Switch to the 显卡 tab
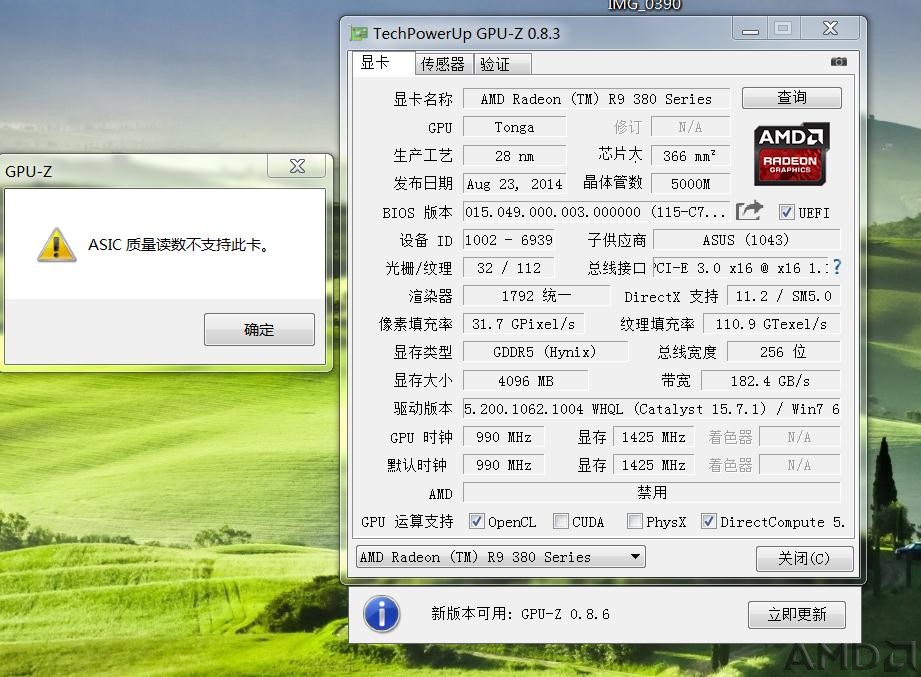The image size is (921, 677). (382, 63)
